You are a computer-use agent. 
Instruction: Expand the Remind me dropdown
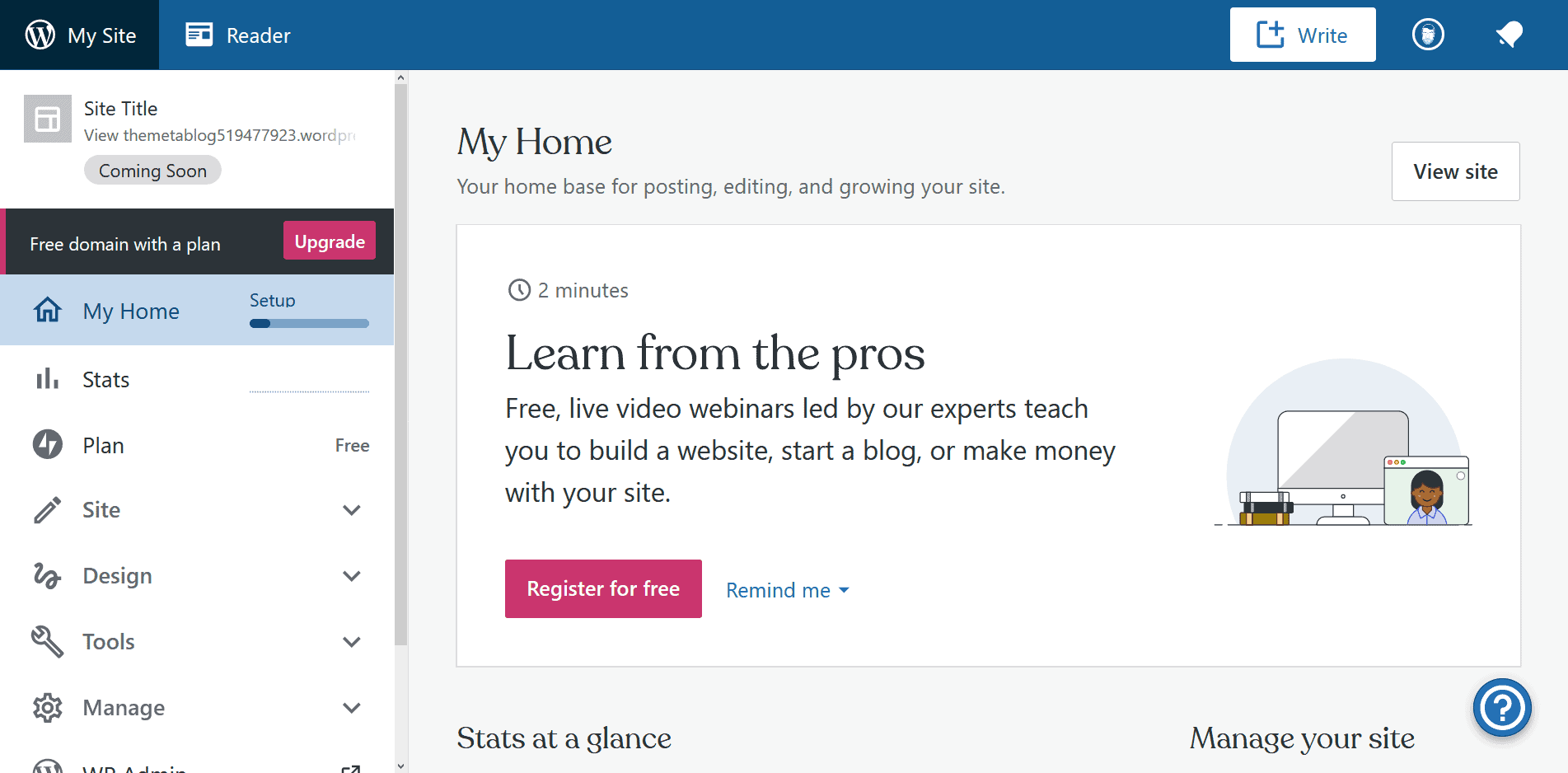click(x=786, y=589)
